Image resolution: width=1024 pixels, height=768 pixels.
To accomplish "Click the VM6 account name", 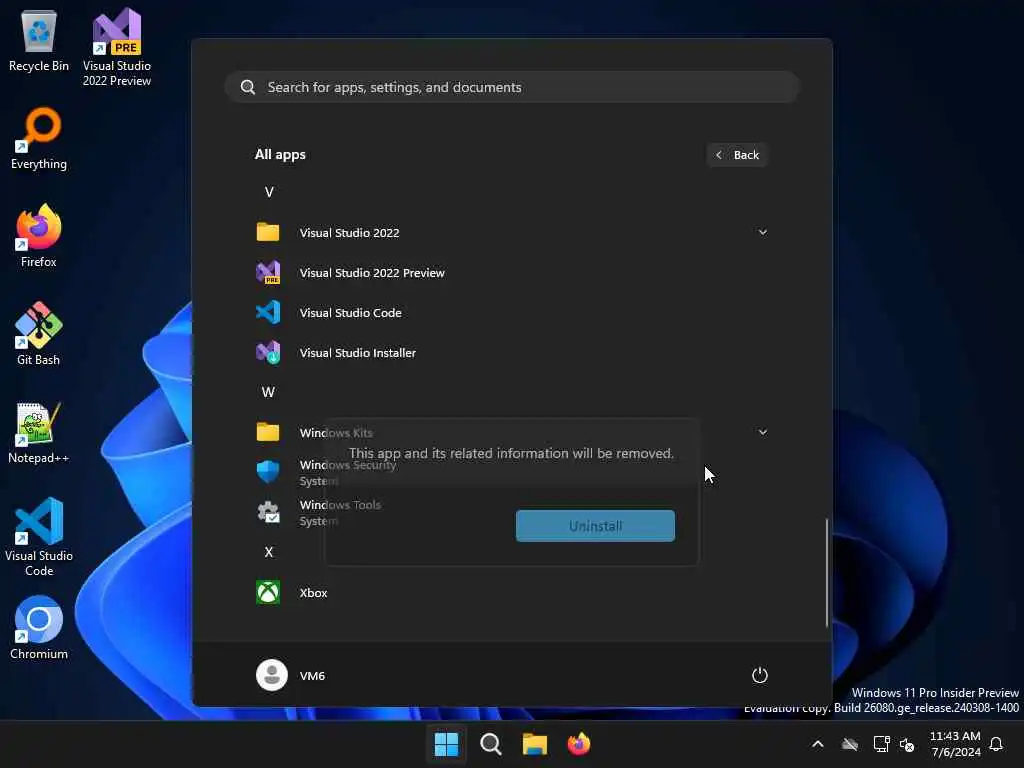I will [x=312, y=675].
